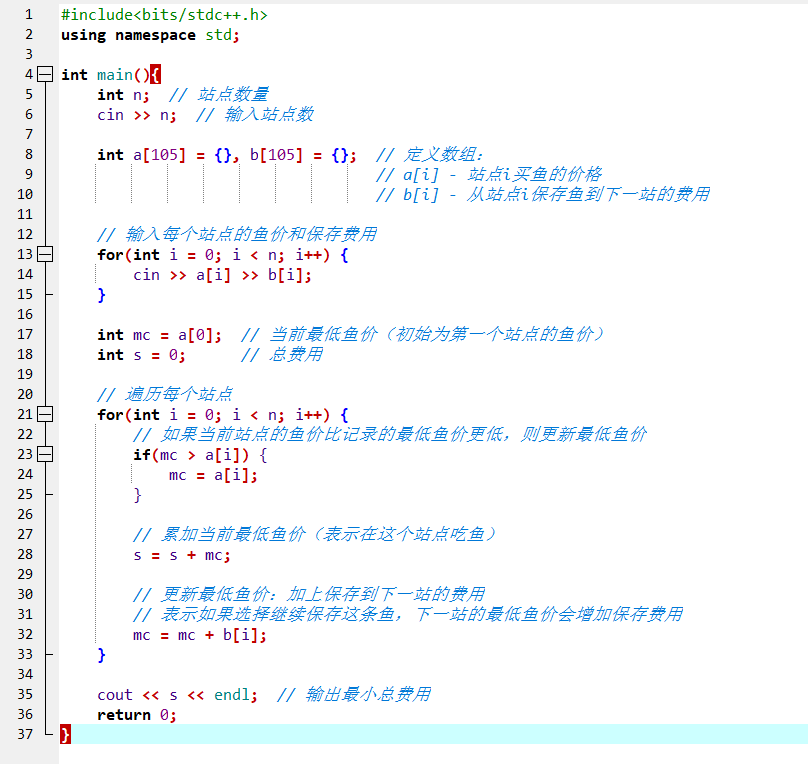808x764 pixels.
Task: Click the comment '// 站点数量'
Action: tap(218, 95)
